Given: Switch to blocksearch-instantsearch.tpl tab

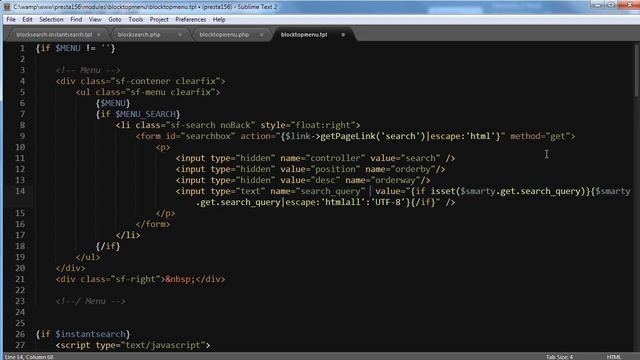Looking at the screenshot, I should [54, 35].
